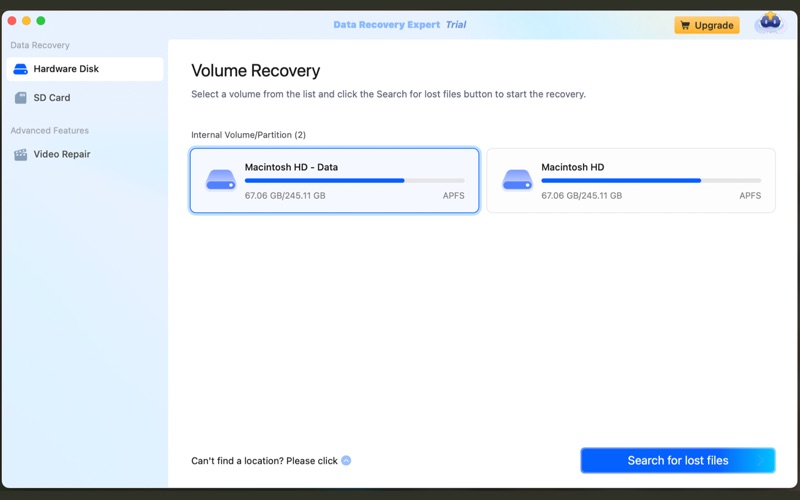Click the Macintosh HD usage bar
The width and height of the screenshot is (800, 500).
651,181
